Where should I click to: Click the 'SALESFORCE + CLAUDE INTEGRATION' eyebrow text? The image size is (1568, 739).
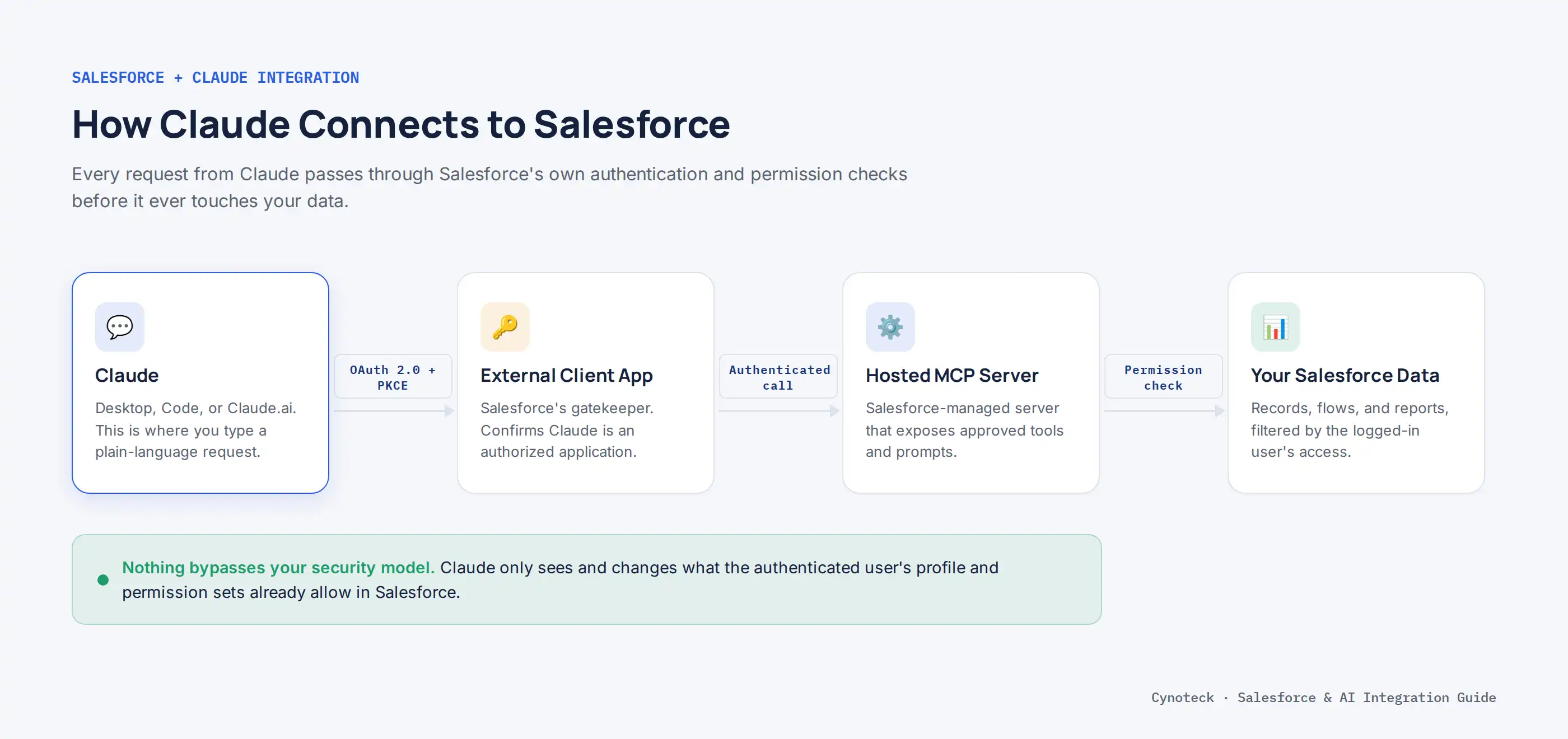216,78
